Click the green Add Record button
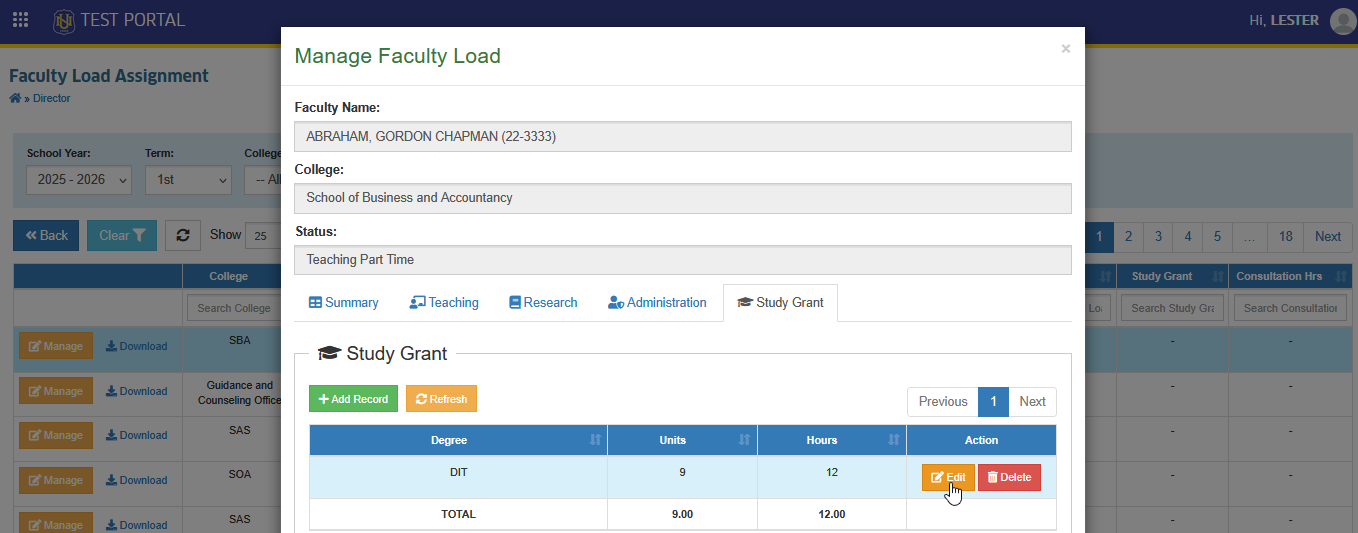1358x533 pixels. pyautogui.click(x=353, y=399)
